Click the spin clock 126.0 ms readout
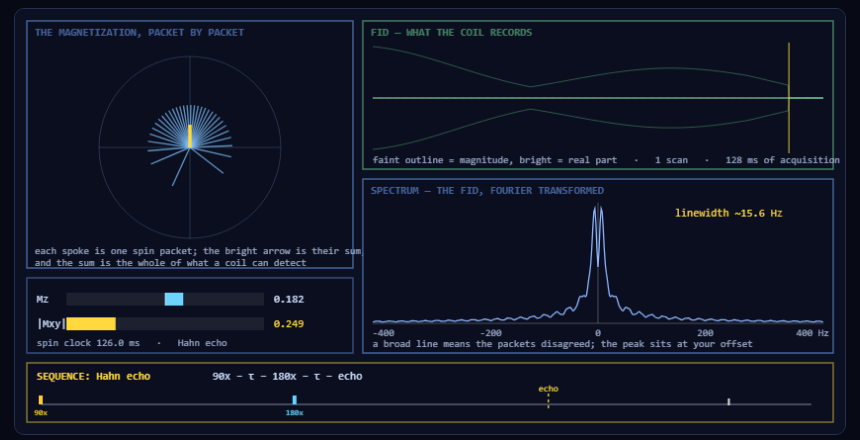This screenshot has height=440, width=860. [88, 343]
